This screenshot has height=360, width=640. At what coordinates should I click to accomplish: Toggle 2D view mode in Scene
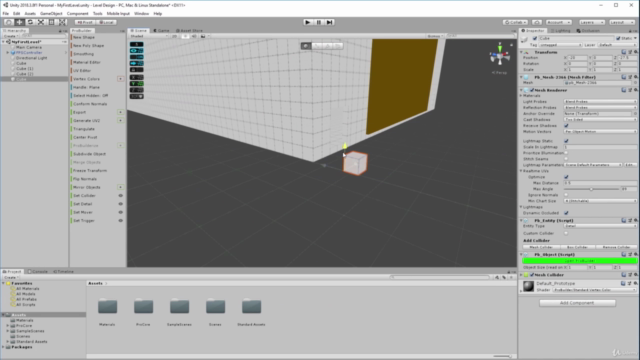(x=175, y=36)
